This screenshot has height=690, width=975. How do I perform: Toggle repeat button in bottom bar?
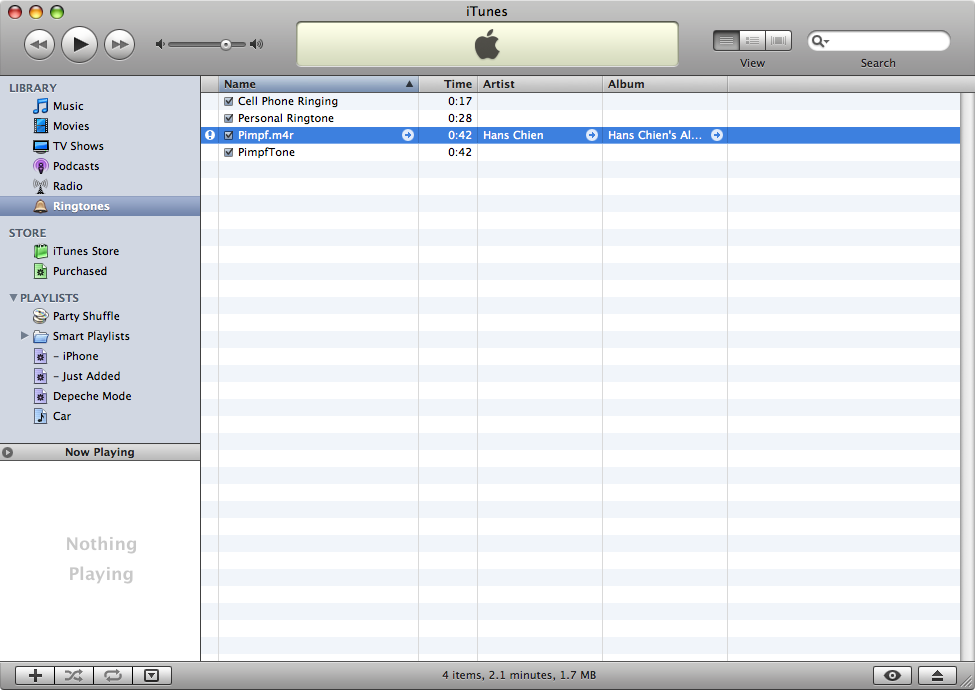113,675
